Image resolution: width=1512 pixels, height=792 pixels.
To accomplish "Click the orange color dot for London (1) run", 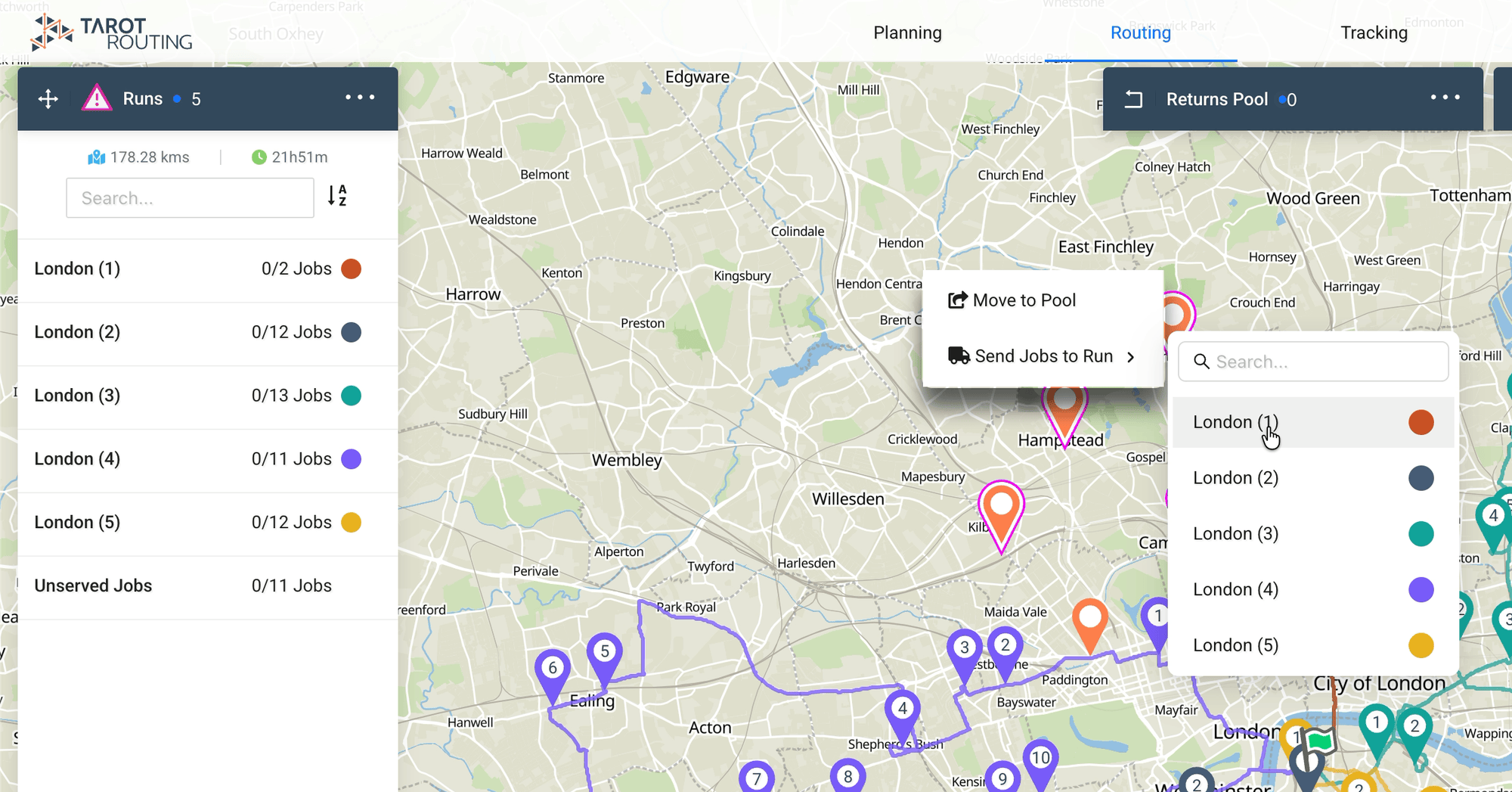I will 351,269.
